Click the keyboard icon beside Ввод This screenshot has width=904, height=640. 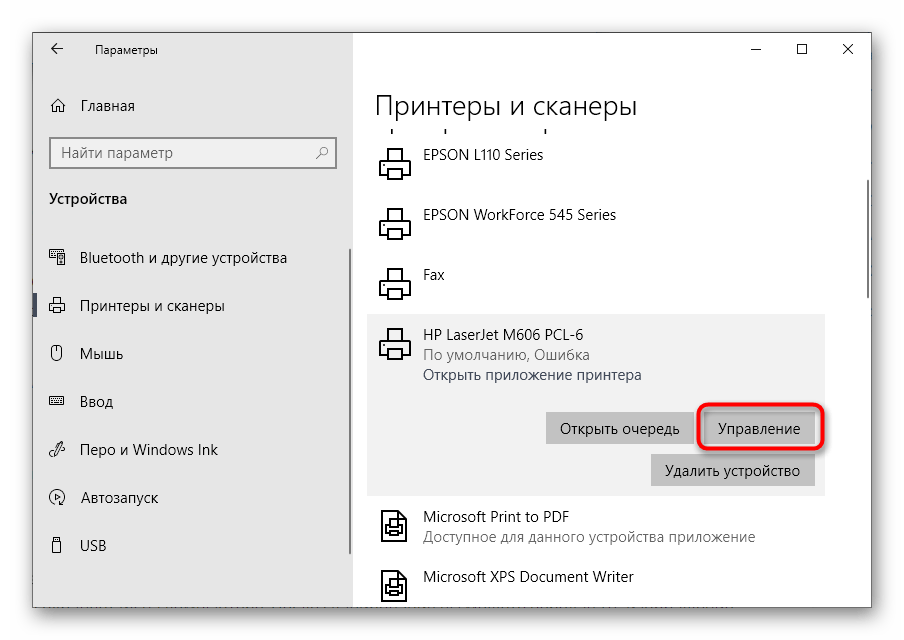(x=59, y=402)
